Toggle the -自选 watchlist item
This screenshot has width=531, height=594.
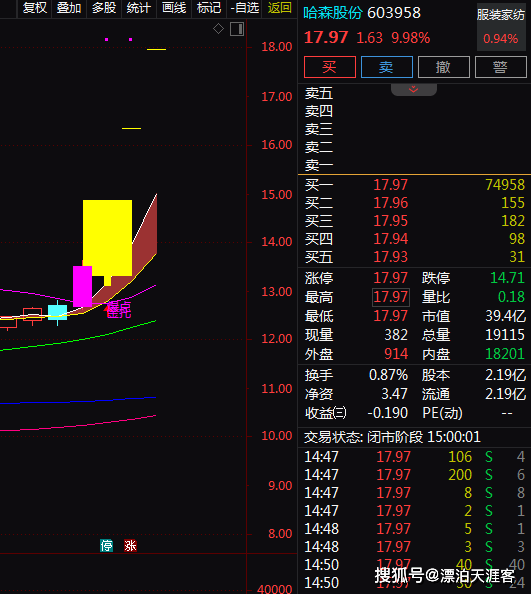[245, 8]
